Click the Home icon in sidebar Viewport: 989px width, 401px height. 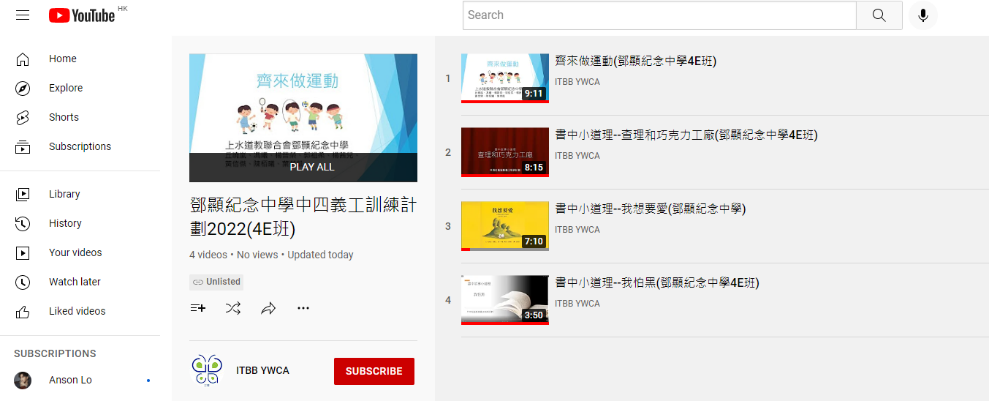(23, 59)
